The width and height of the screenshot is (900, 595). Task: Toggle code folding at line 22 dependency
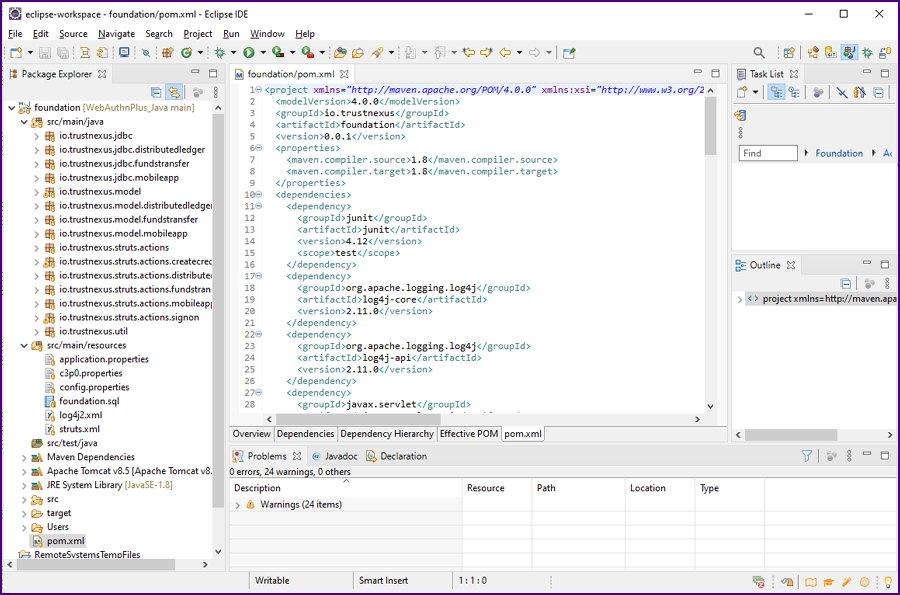[258, 335]
